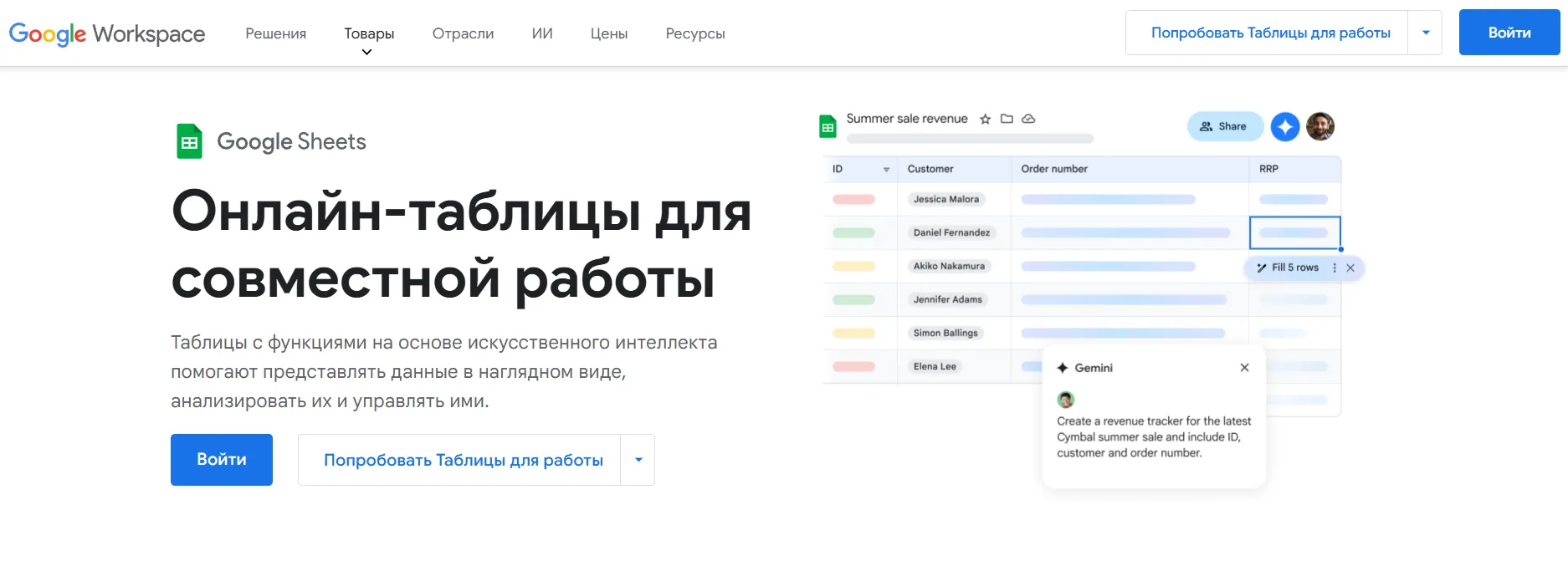The width and height of the screenshot is (1568, 561).
Task: Click the cloud saved status icon
Action: point(1028,119)
